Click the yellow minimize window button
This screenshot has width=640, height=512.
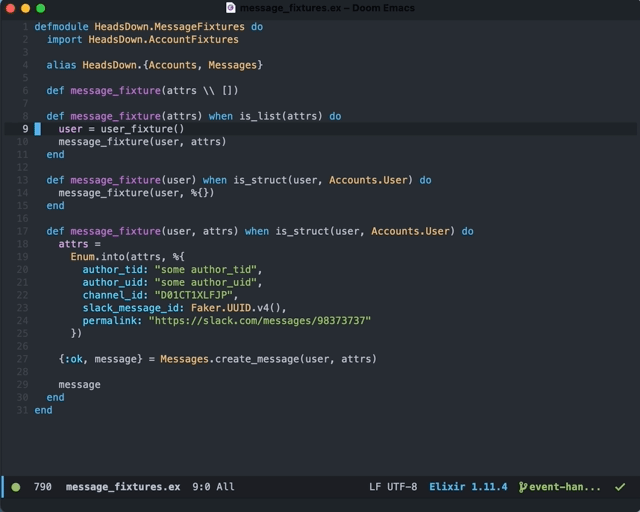(x=26, y=8)
